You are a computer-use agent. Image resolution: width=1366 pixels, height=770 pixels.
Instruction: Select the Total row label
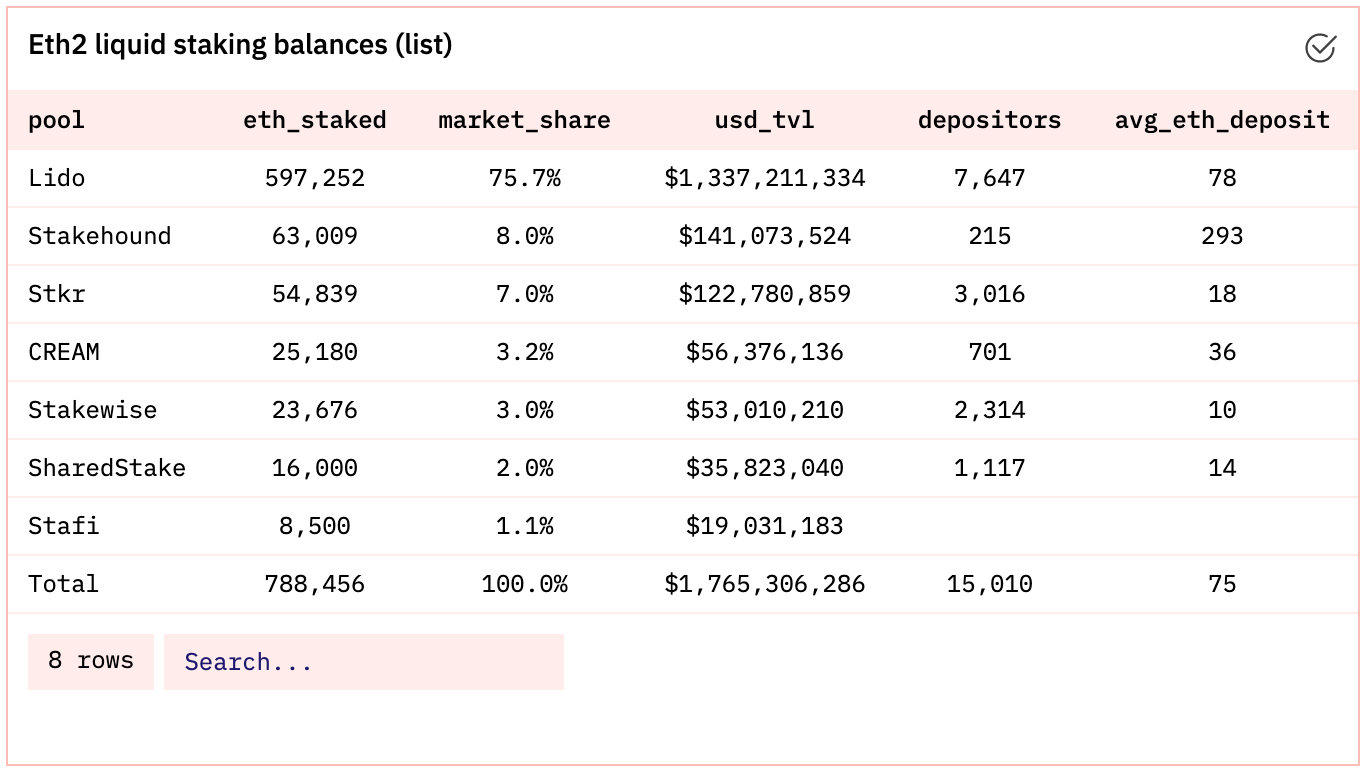point(64,584)
